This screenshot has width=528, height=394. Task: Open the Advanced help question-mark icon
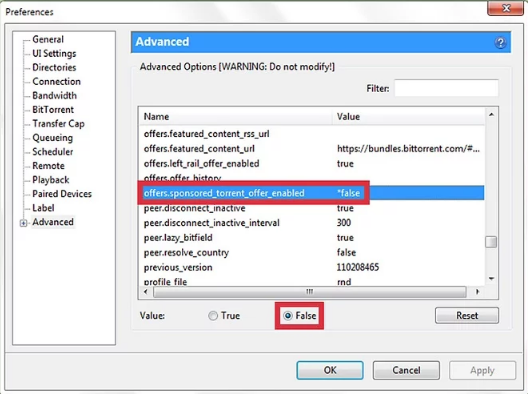(500, 42)
